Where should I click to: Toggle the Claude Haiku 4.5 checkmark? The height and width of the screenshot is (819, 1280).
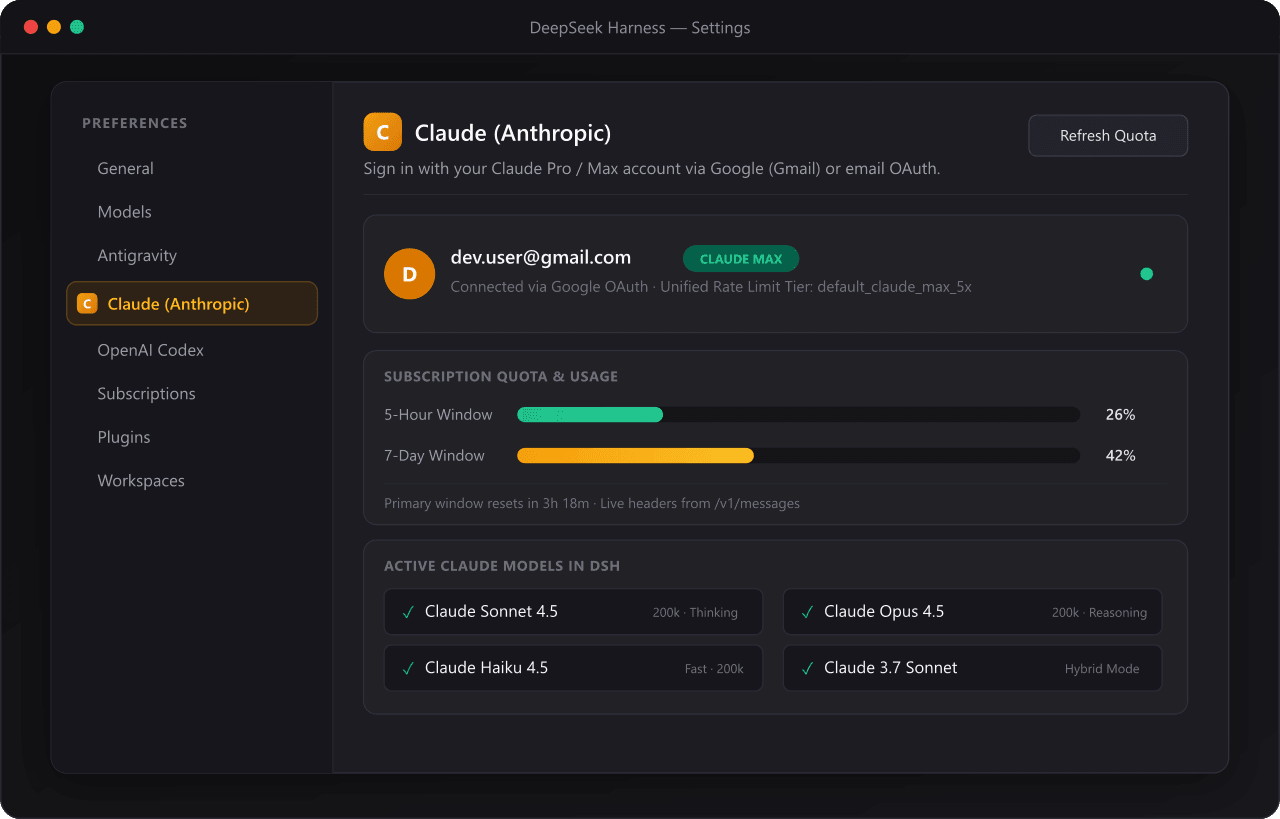tap(408, 668)
